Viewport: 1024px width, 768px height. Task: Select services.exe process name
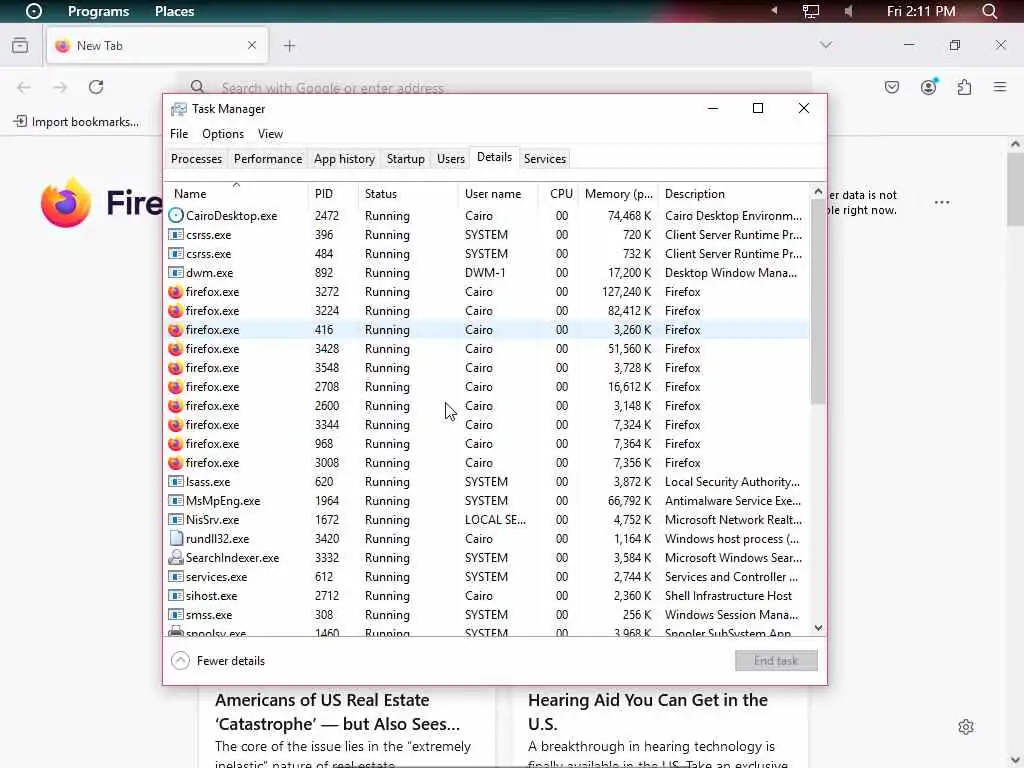[x=216, y=577]
